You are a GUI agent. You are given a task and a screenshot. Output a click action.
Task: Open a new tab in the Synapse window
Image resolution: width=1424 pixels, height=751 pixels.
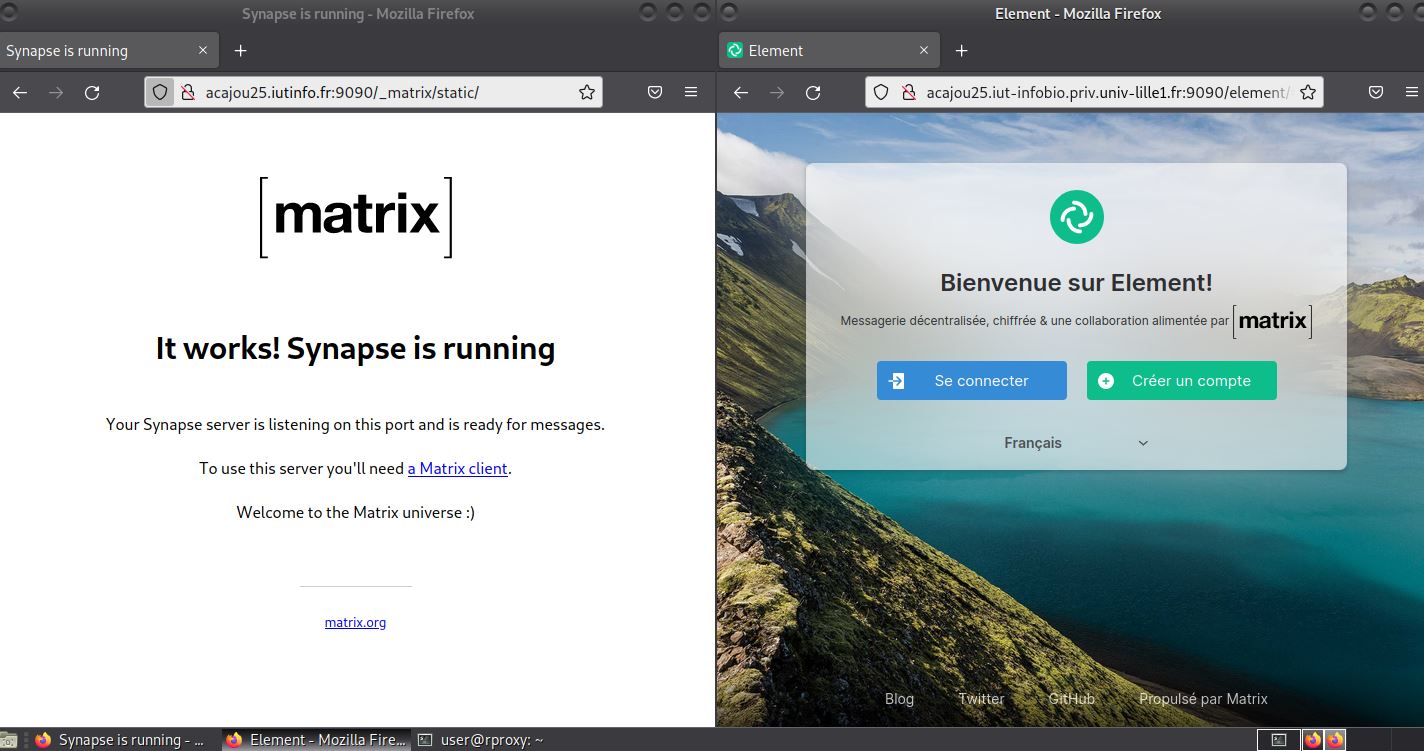tap(240, 50)
